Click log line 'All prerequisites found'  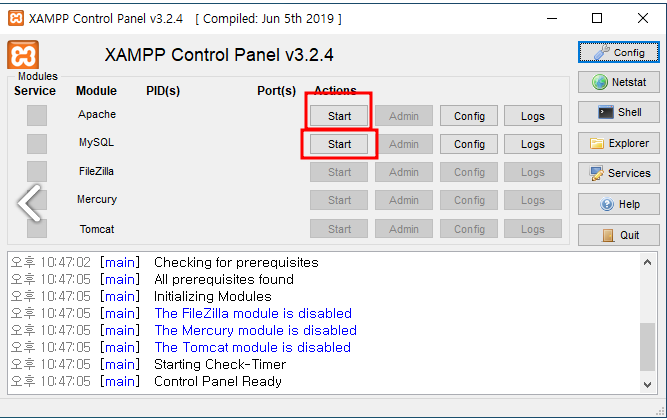tap(224, 280)
